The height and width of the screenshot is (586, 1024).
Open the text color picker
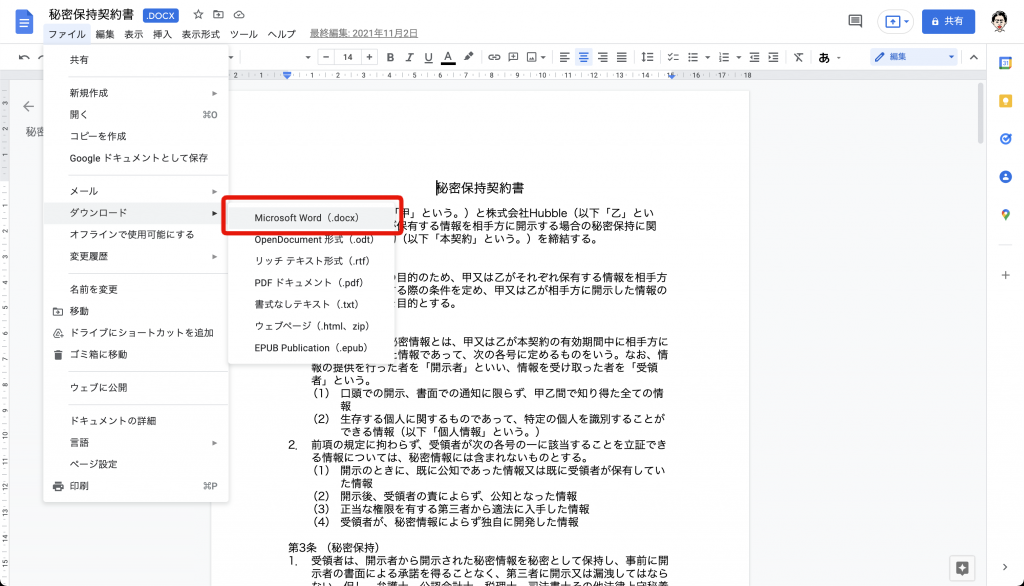(x=448, y=57)
